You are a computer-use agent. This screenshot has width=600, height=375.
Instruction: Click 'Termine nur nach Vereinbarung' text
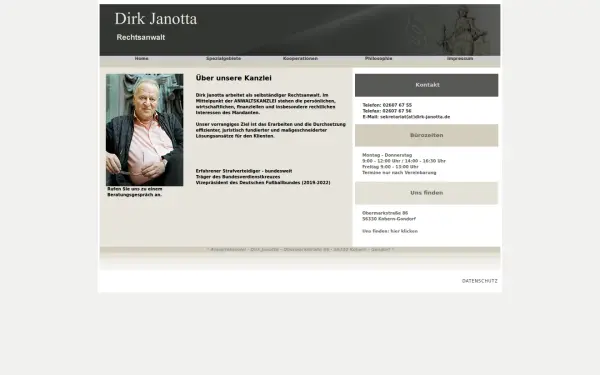[399, 173]
